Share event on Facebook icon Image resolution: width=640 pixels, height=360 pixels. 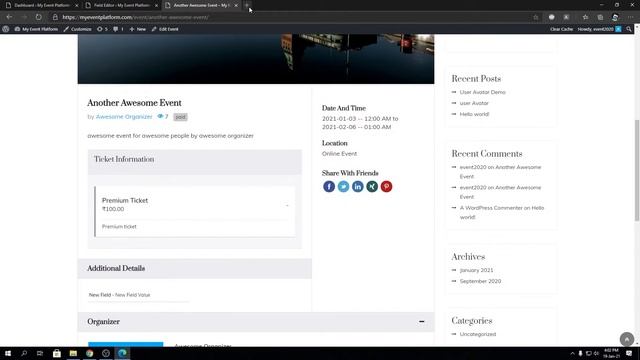329,187
